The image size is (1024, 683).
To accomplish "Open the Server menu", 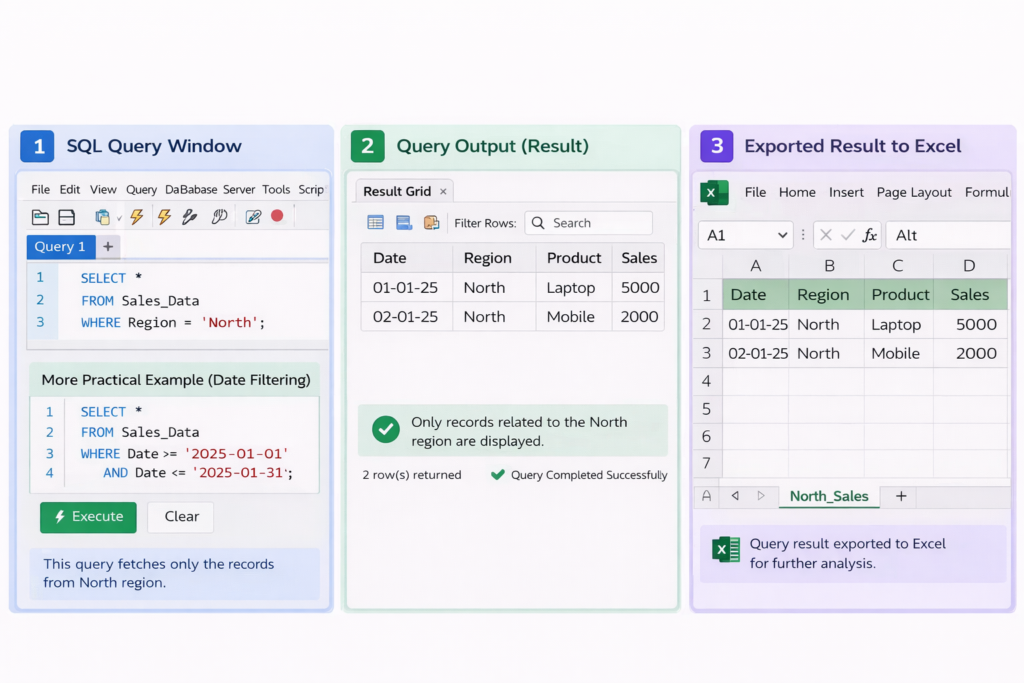I will pyautogui.click(x=239, y=189).
